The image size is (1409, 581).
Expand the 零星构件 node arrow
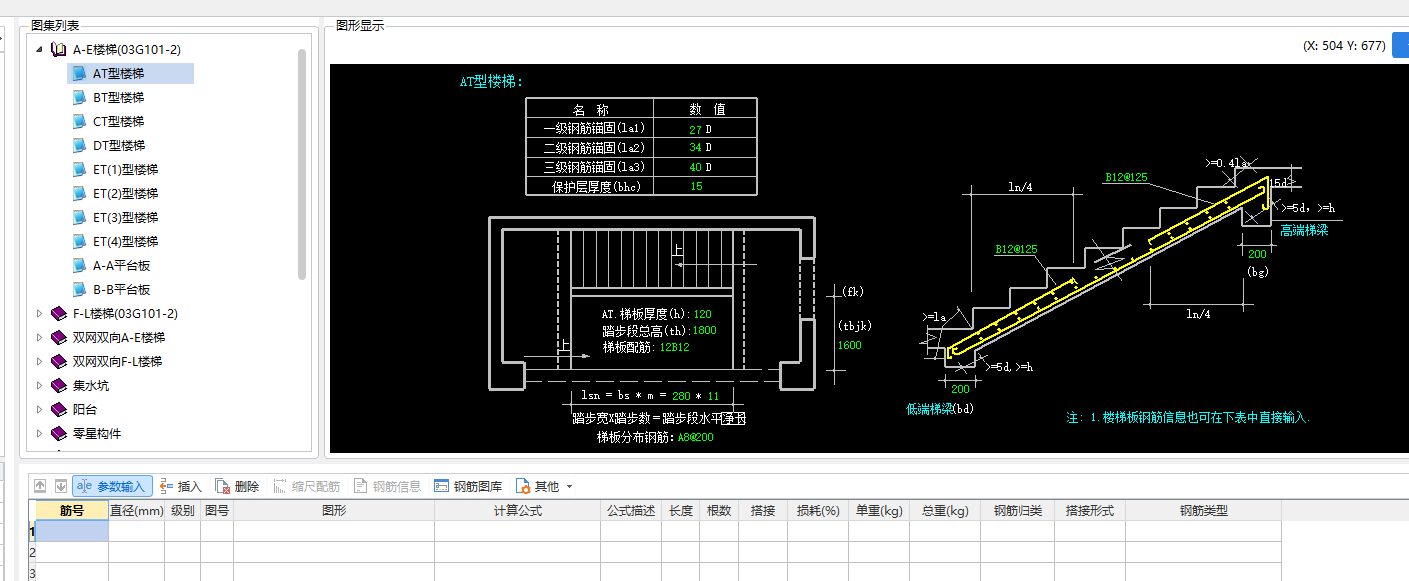tap(39, 433)
